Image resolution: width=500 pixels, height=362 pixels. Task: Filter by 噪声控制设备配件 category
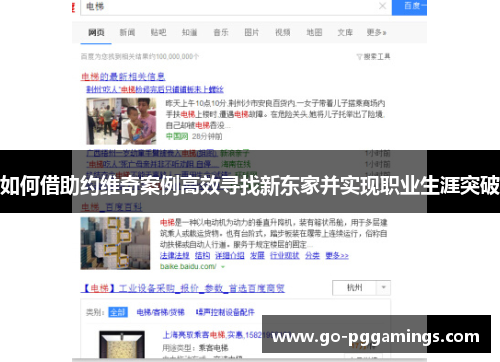225,312
